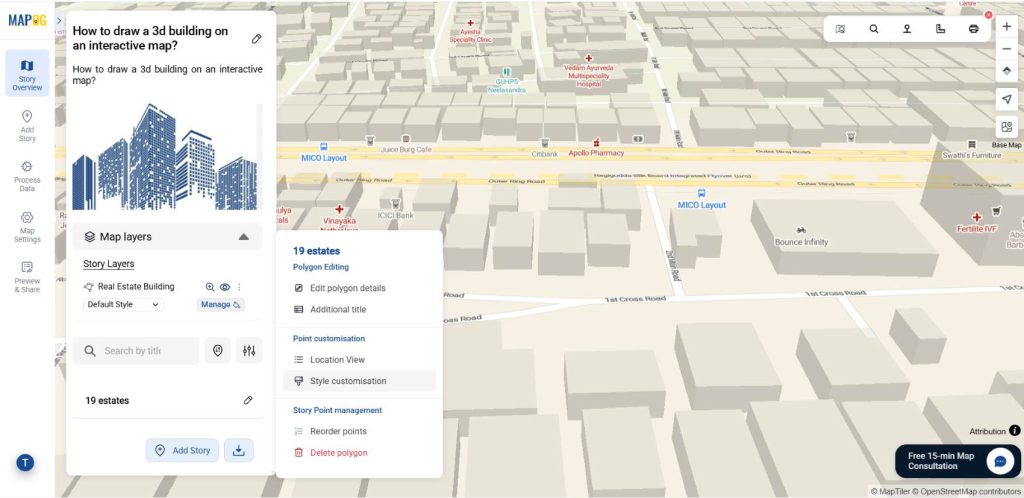This screenshot has width=1024, height=498.
Task: Click the locate me arrow icon
Action: [x=1007, y=99]
